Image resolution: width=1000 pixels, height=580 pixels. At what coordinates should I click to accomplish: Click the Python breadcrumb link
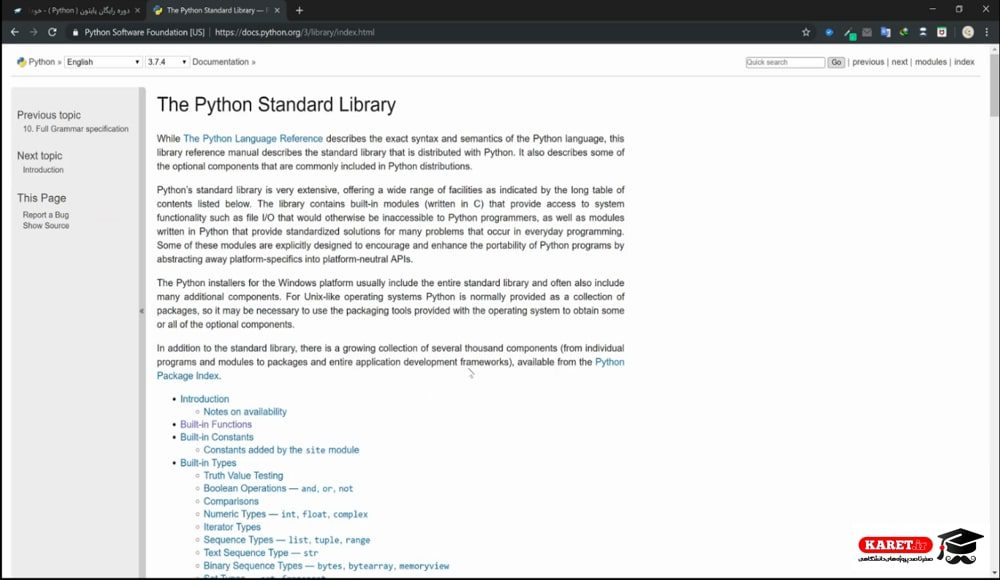point(41,62)
